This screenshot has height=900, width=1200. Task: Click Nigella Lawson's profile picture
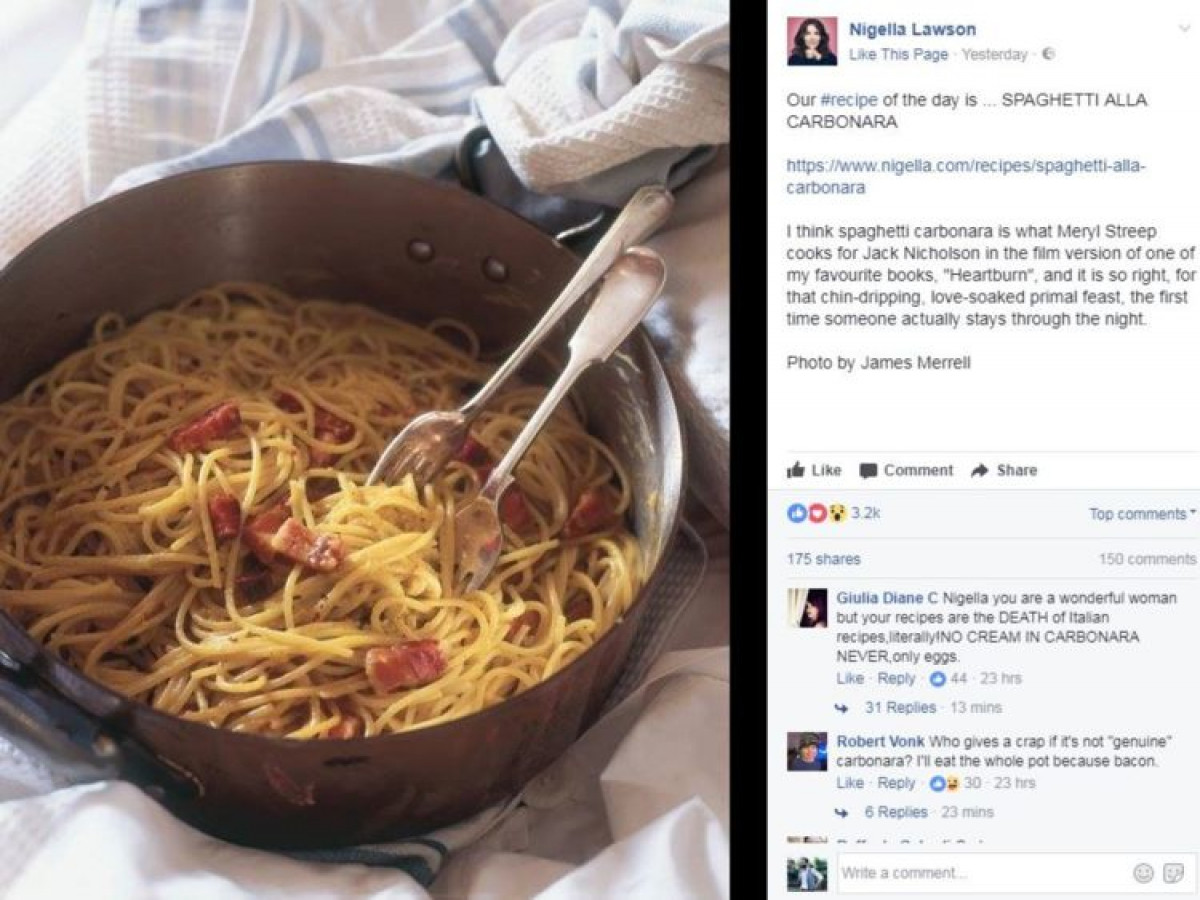coord(811,41)
